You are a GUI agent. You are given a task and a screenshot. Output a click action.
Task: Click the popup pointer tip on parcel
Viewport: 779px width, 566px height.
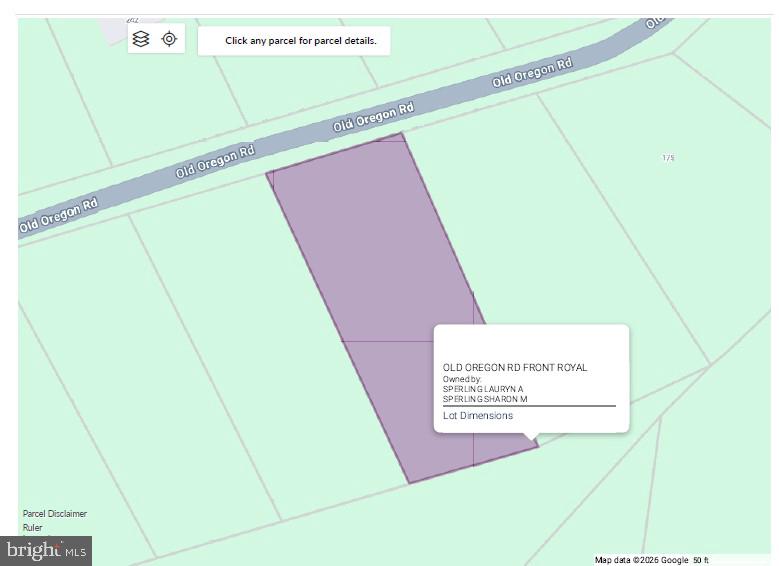coord(532,436)
